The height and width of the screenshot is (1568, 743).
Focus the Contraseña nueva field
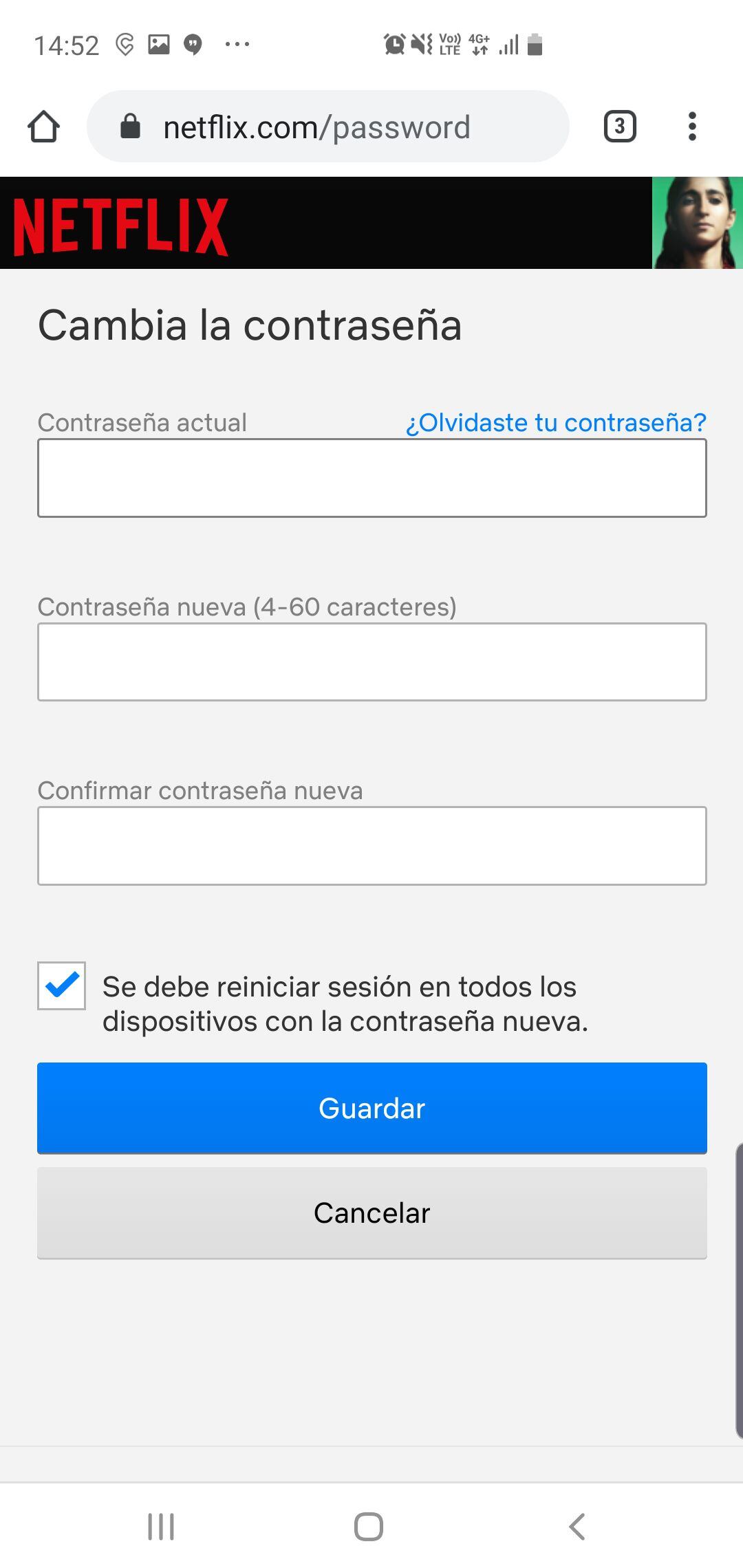[371, 662]
